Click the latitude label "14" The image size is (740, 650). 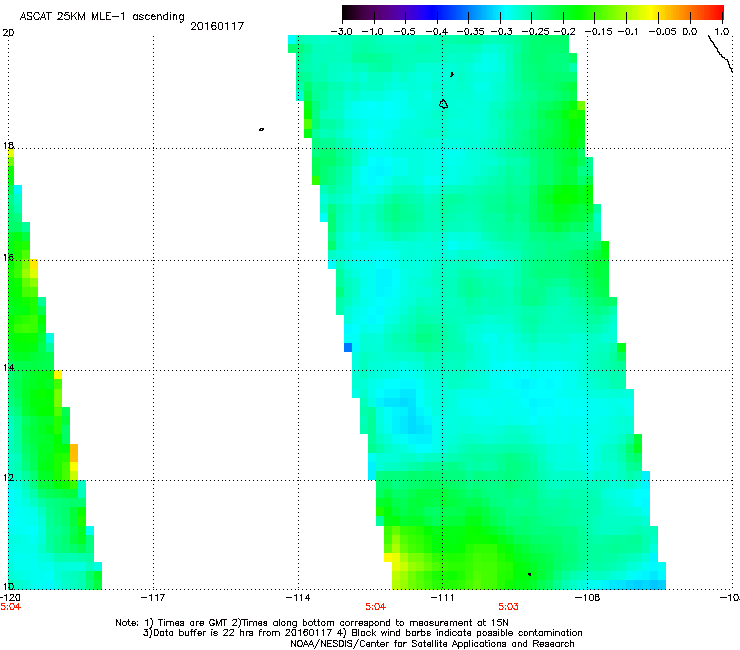click(8, 368)
